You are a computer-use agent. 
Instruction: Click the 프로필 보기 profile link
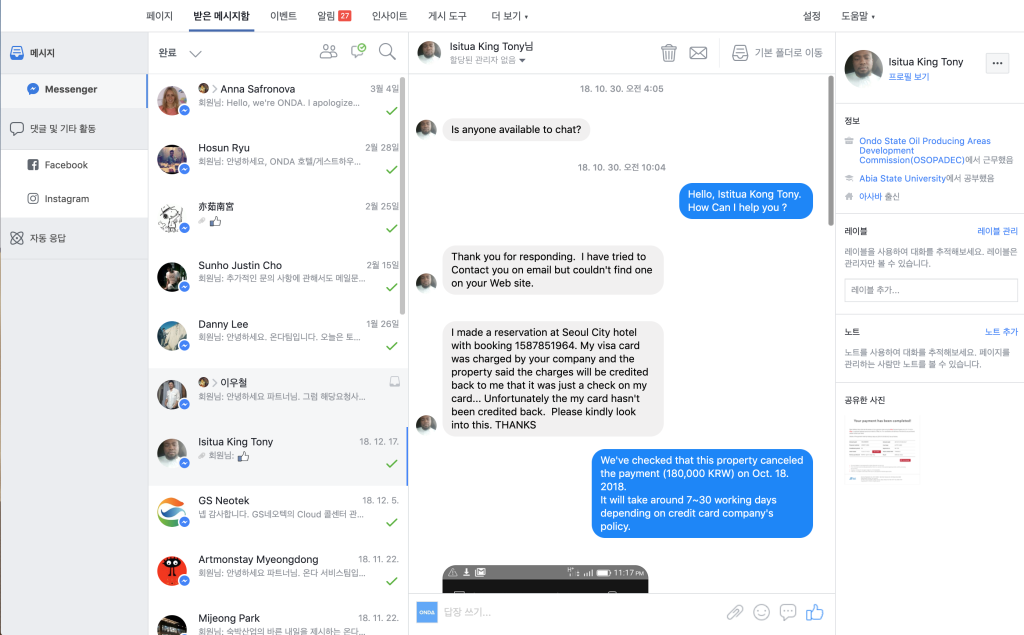click(x=908, y=76)
